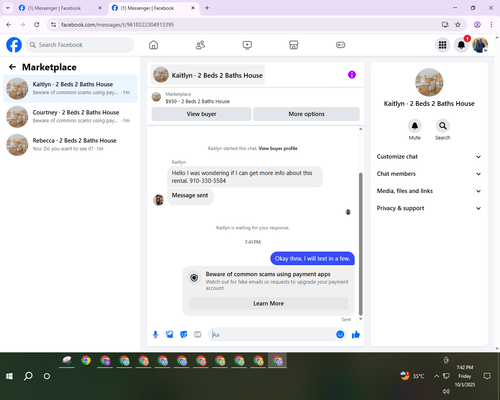
Task: Bookmark this page with star icon
Action: [x=458, y=25]
